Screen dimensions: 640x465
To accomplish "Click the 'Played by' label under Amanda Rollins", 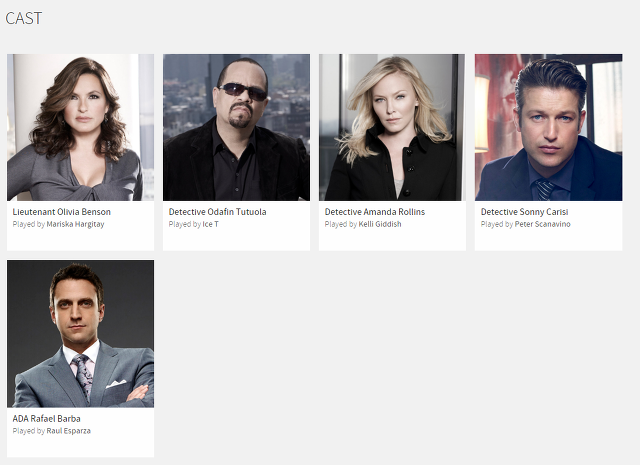I will [x=341, y=224].
